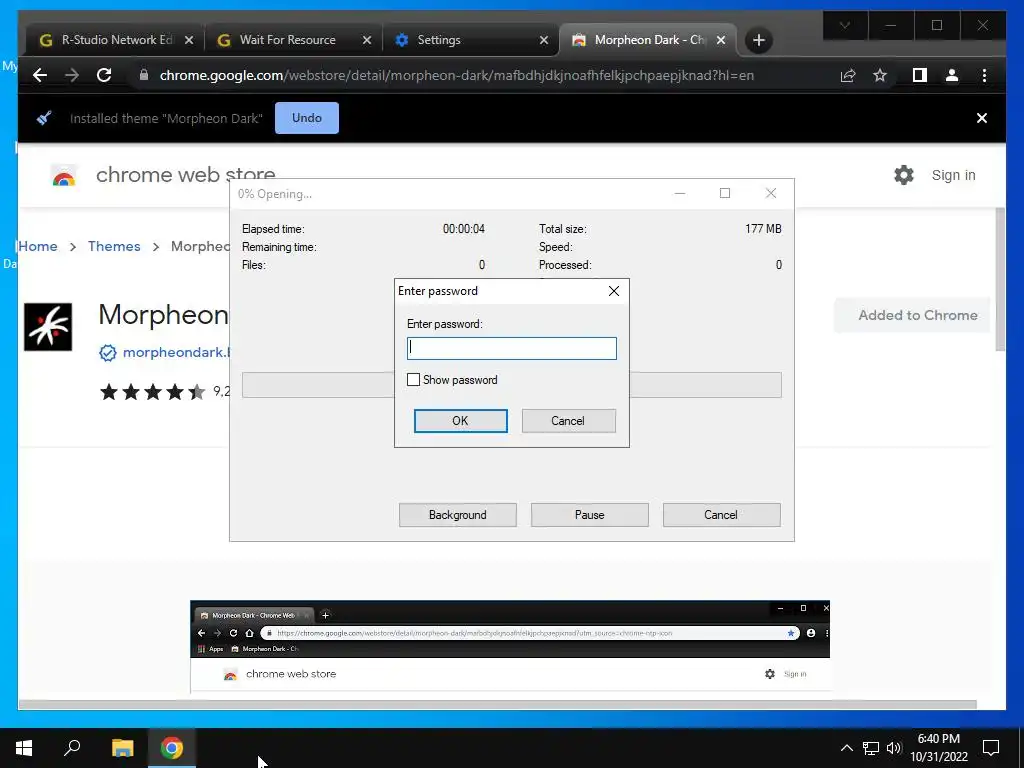Open the tab search chevron
Viewport: 1024px width, 768px height.
[x=844, y=25]
